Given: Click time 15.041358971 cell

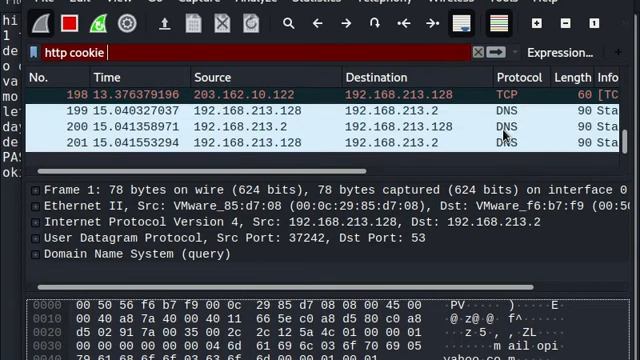Looking at the screenshot, I should click(x=136, y=127).
